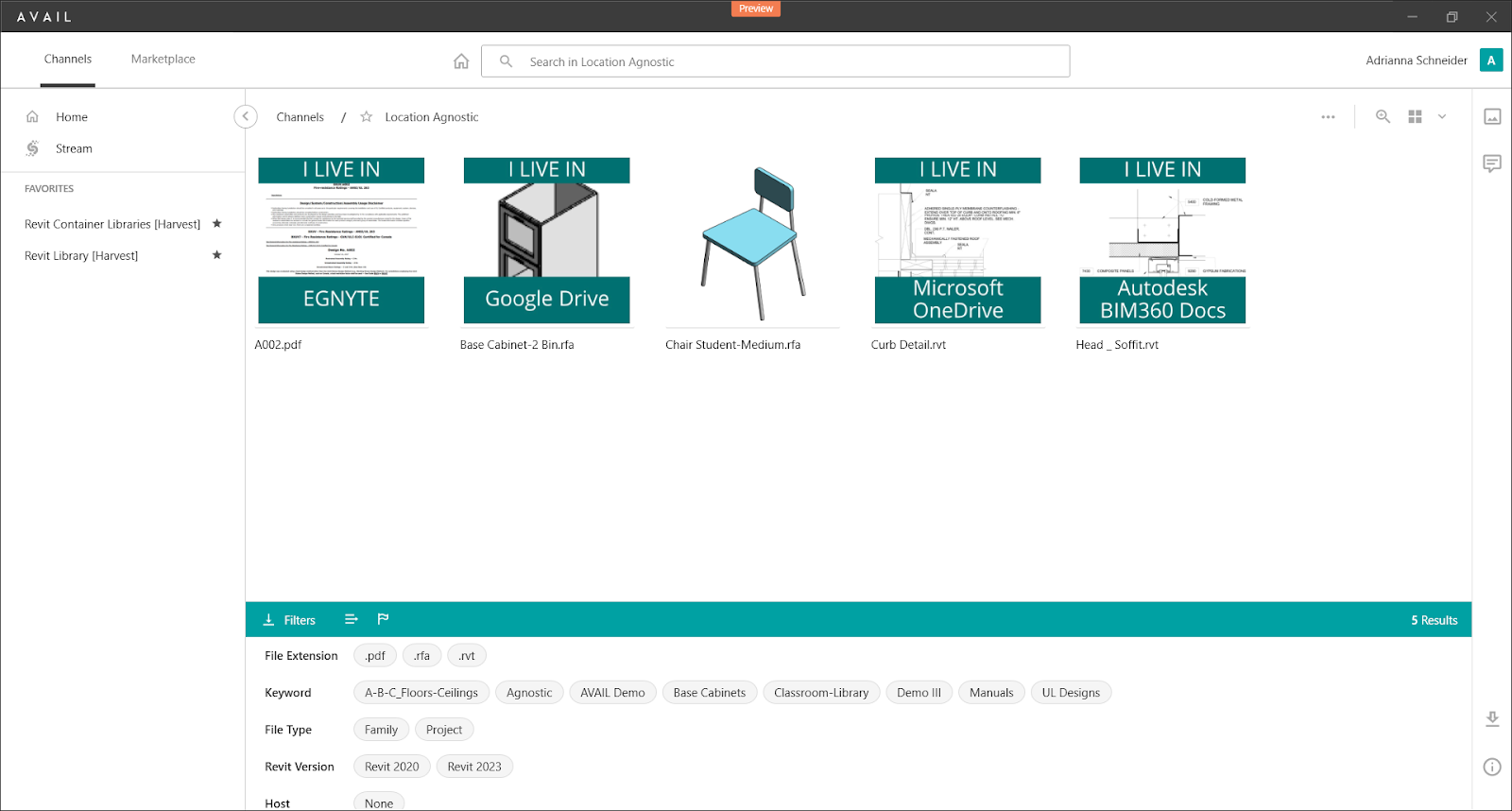The image size is (1512, 811).
Task: Filter by Project file type
Action: coord(444,730)
